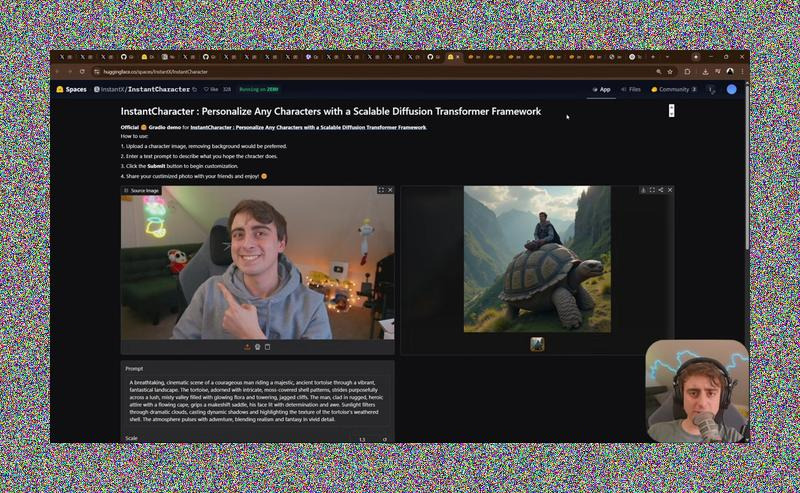The height and width of the screenshot is (493, 800).
Task: Select the webcam source icon below image
Action: 257,347
